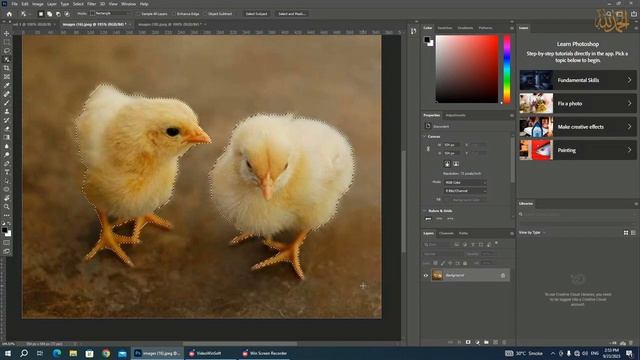Screen dimensions: 640x360
Task: Select the Rectangular Marquee tool
Action: (7, 42)
